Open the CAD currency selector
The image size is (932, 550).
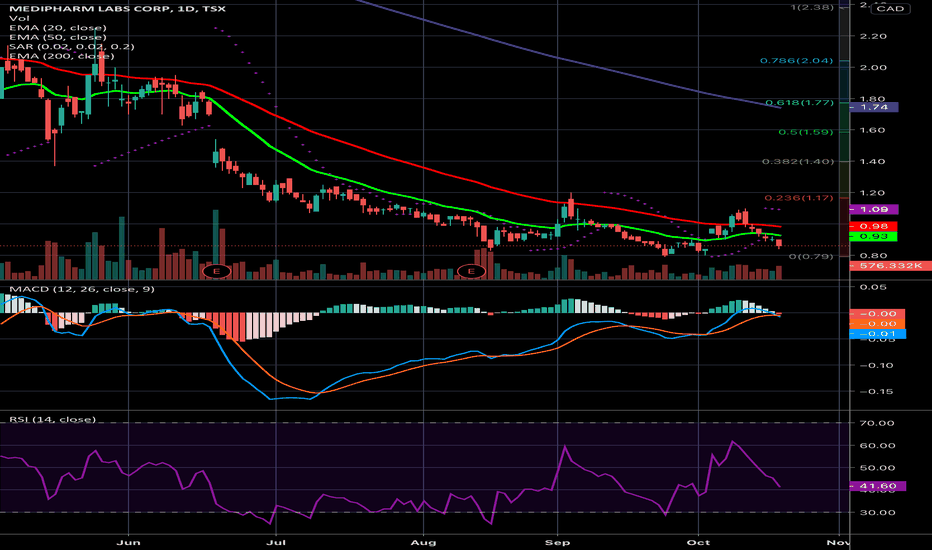click(890, 8)
